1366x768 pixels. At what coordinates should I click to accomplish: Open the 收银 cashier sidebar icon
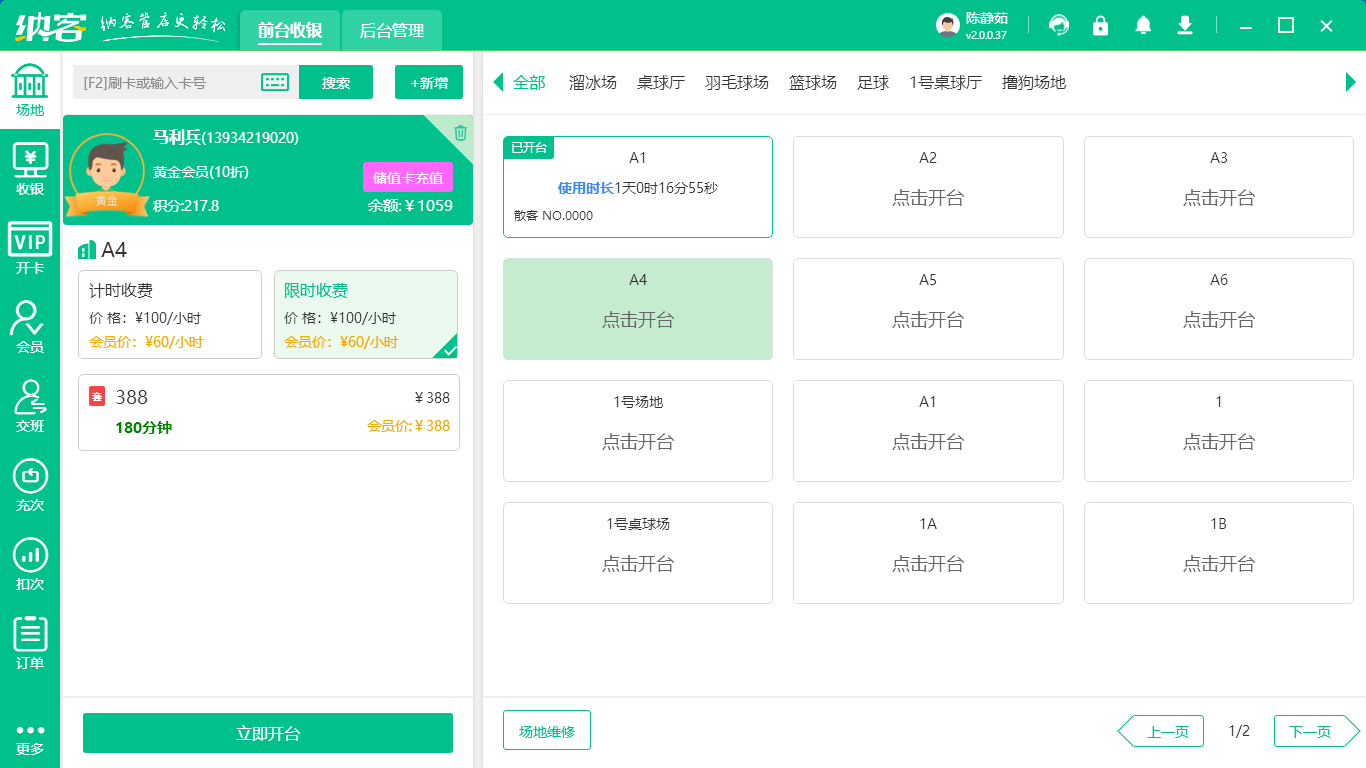(30, 169)
